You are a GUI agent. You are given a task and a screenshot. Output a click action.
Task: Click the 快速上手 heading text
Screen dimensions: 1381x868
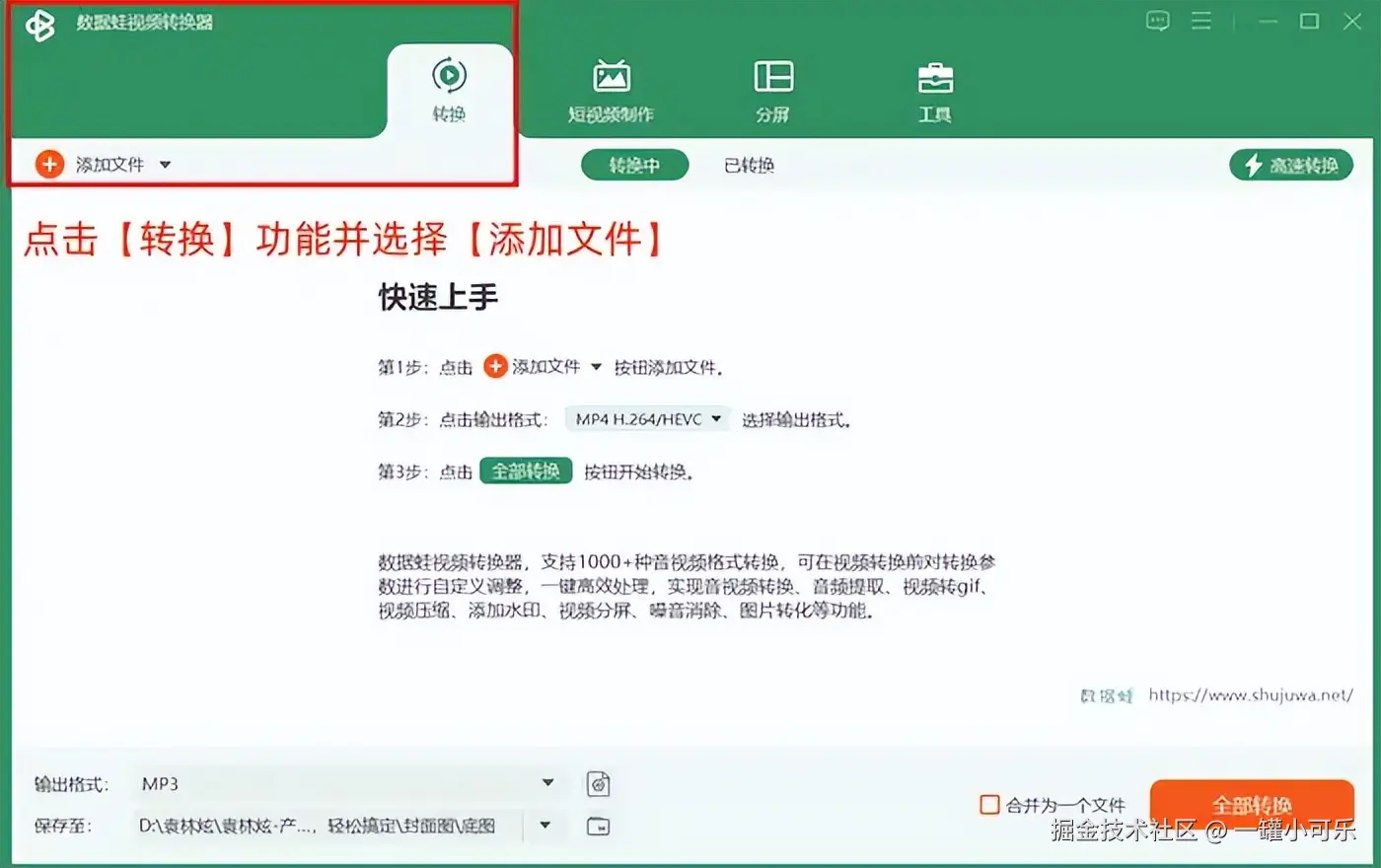coord(438,297)
